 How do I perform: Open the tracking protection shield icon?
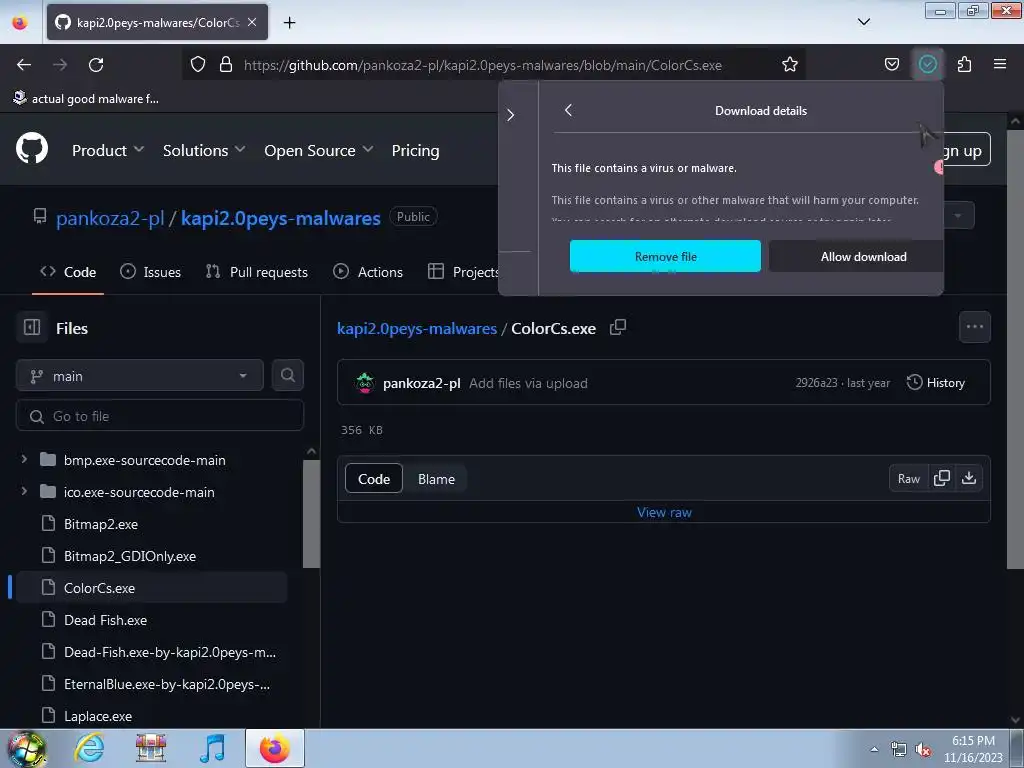click(198, 64)
